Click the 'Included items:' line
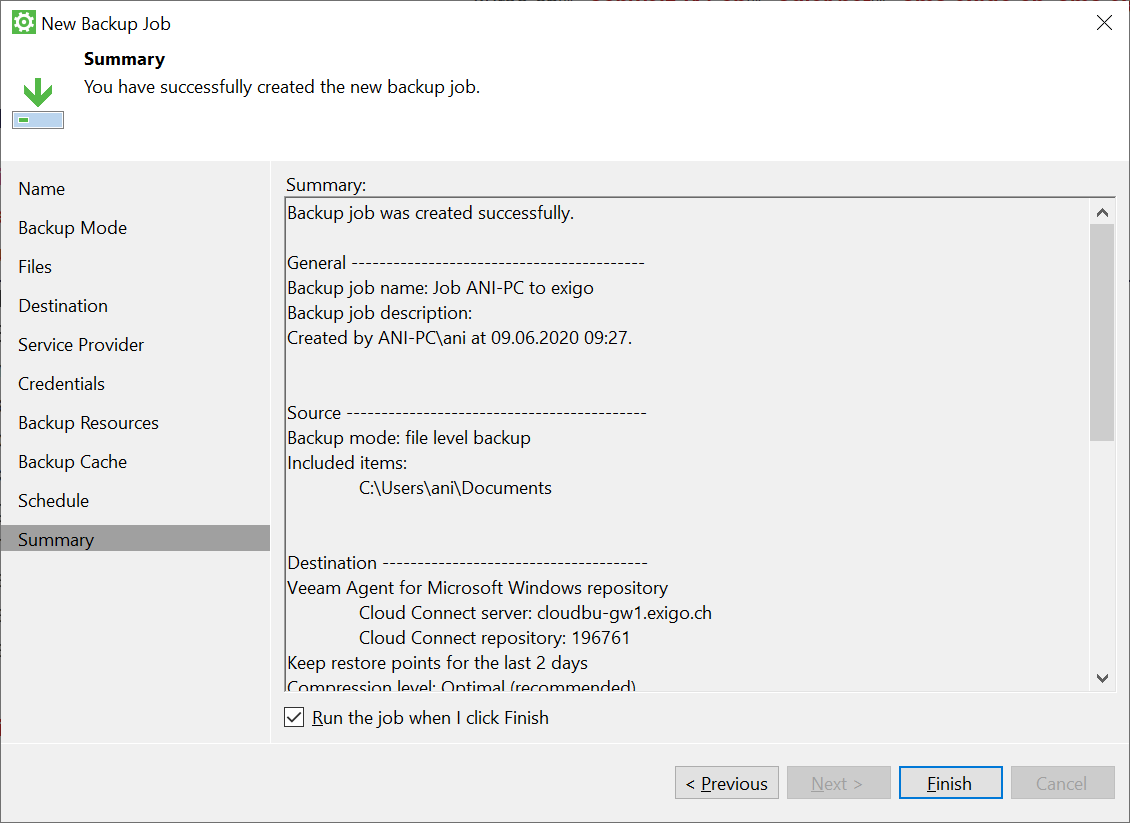1130x823 pixels. pyautogui.click(x=347, y=463)
